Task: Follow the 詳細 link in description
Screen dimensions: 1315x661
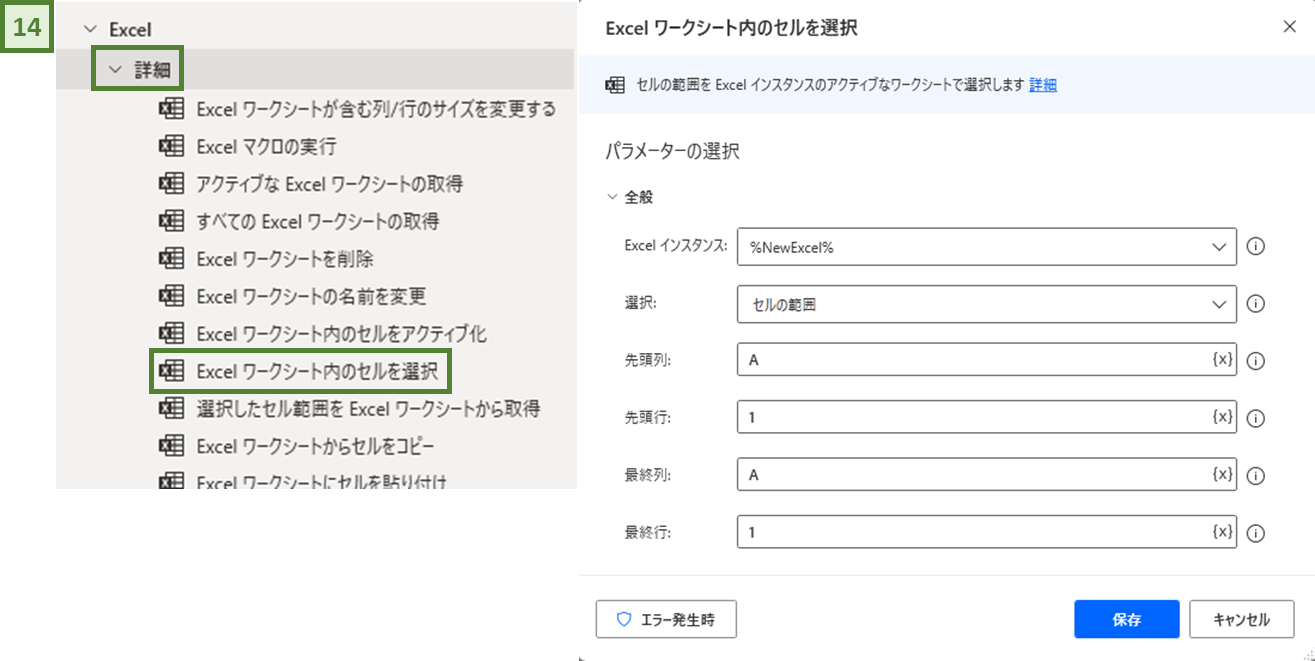Action: tap(1043, 85)
